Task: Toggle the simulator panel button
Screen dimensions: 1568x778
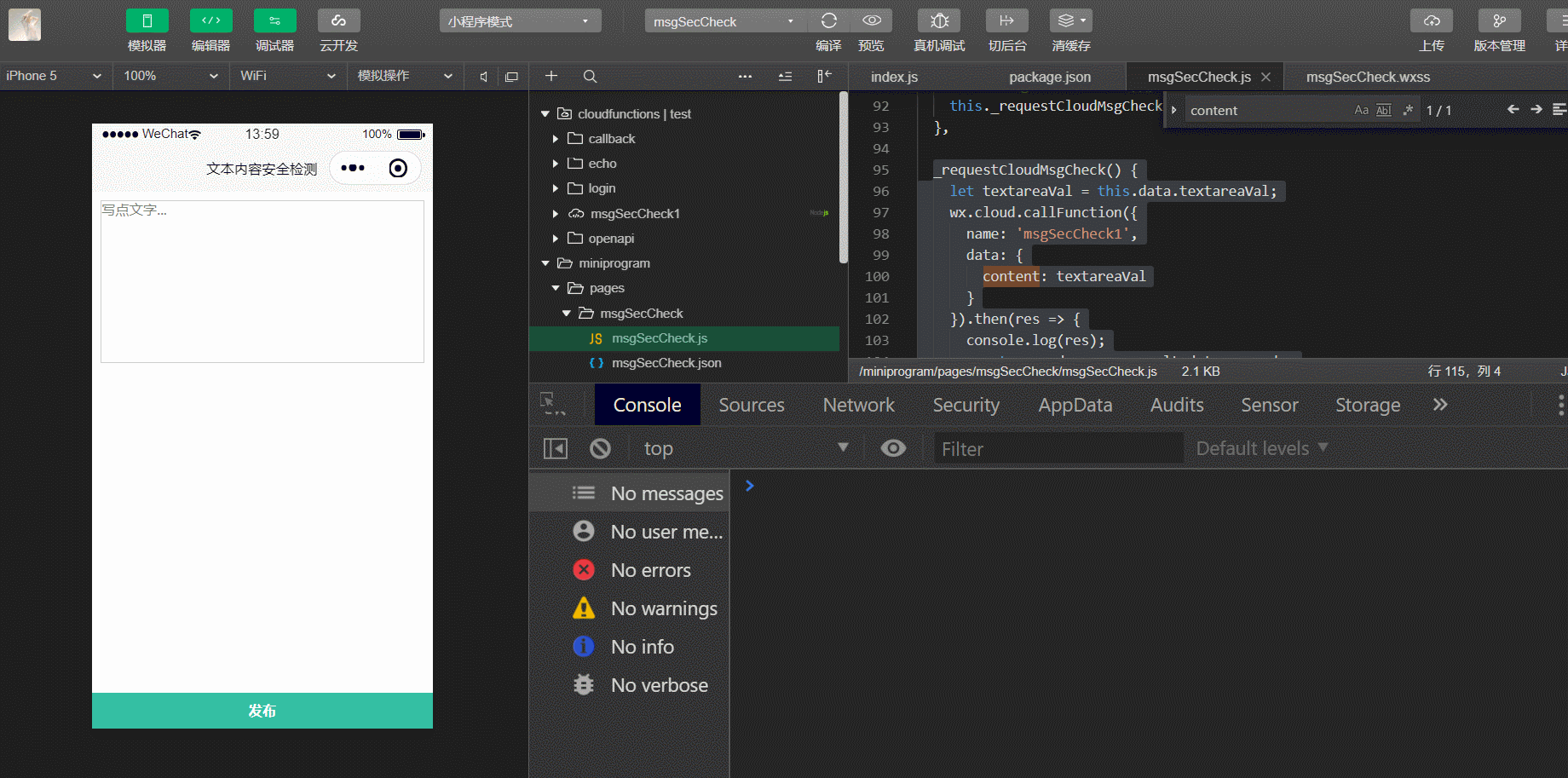Action: [147, 20]
